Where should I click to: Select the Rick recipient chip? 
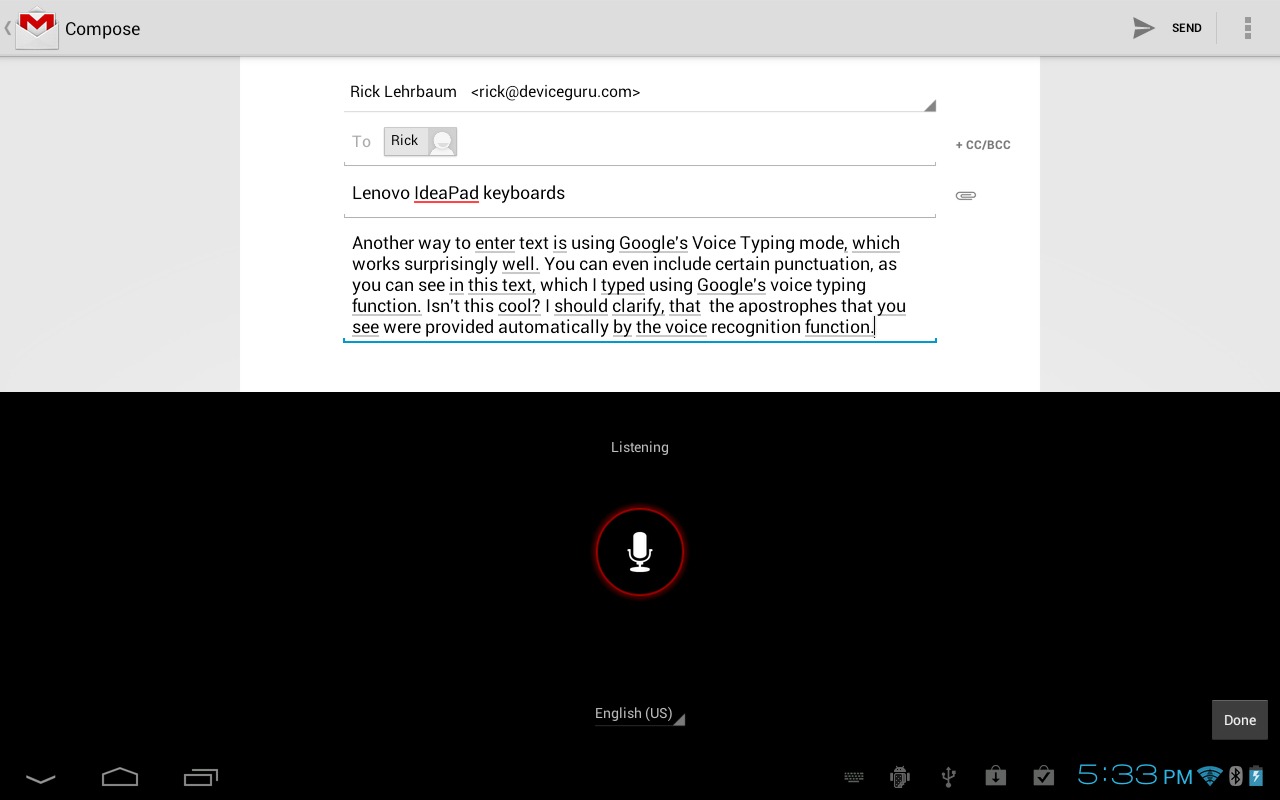pyautogui.click(x=420, y=141)
